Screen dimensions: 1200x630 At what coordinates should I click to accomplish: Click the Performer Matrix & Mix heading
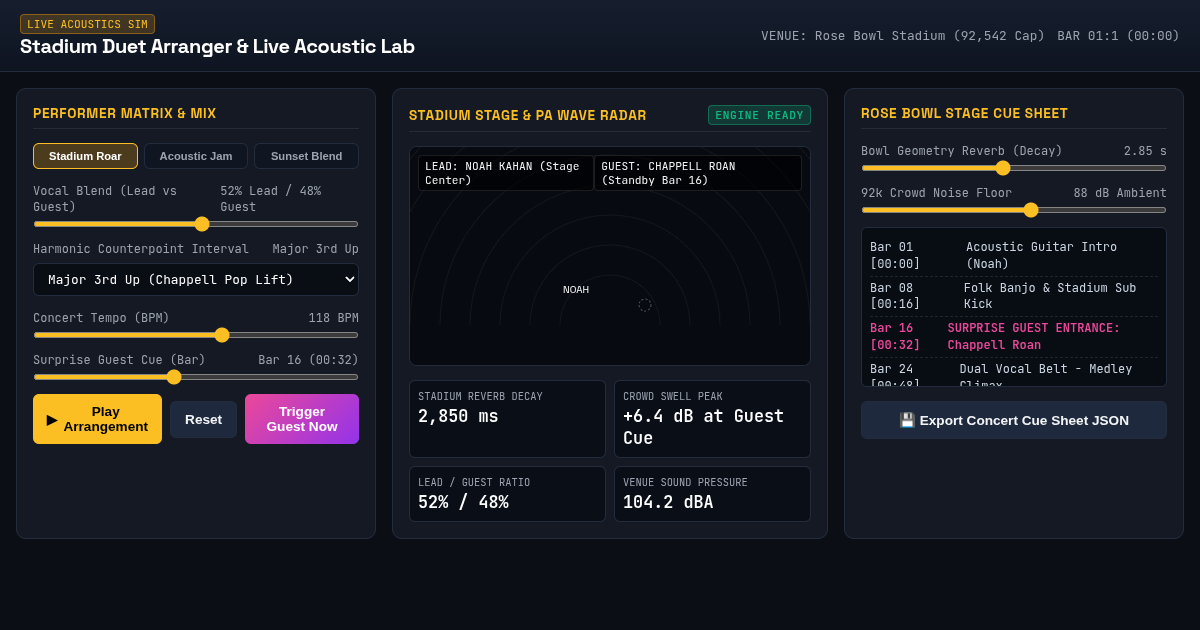[124, 113]
